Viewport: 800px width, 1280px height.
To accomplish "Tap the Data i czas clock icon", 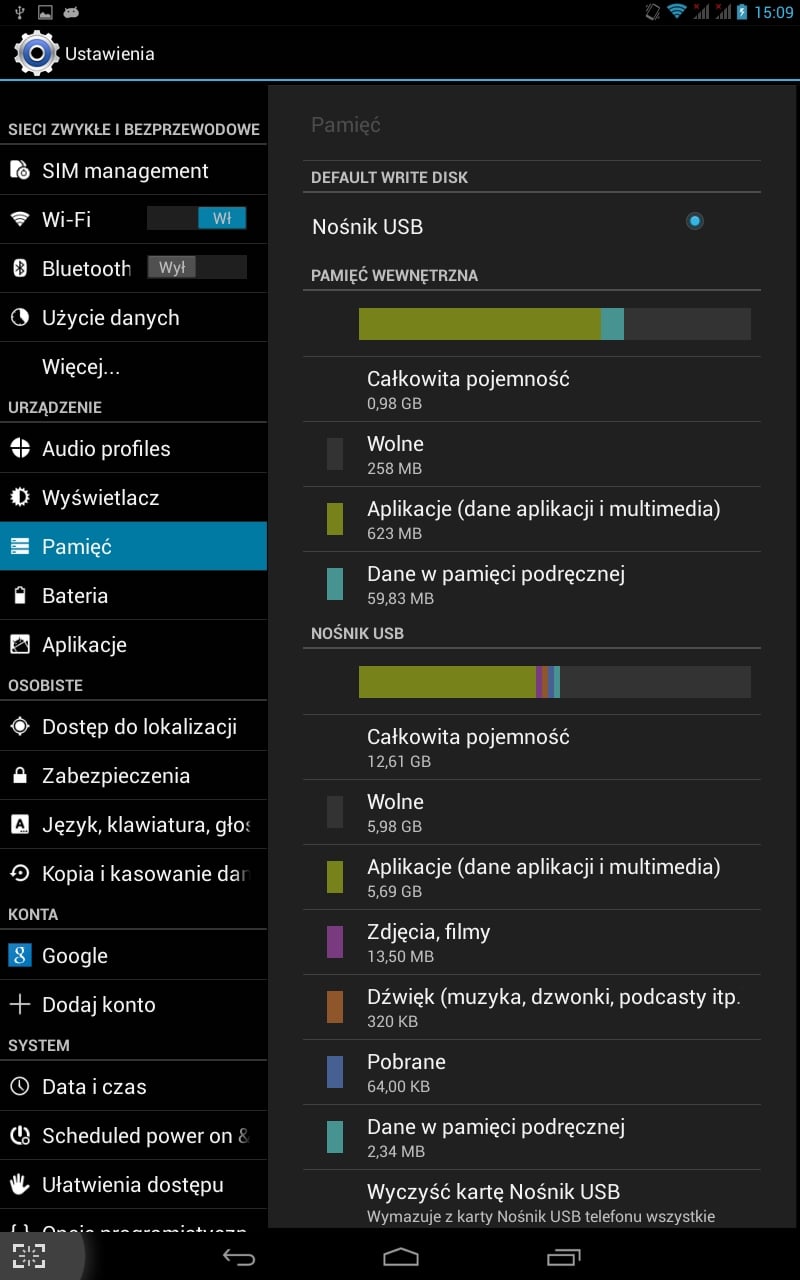I will click(20, 1086).
